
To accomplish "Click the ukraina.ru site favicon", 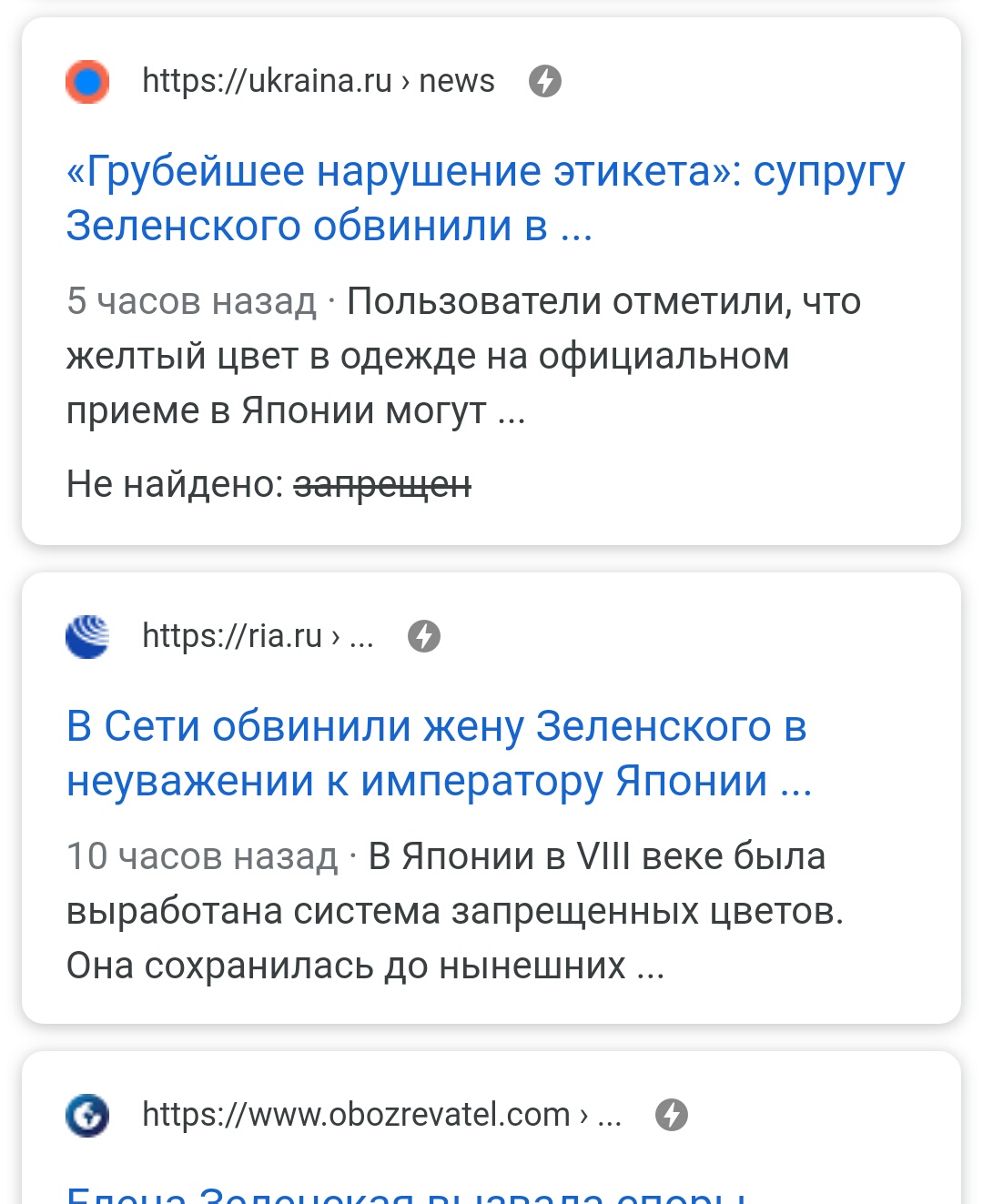I will (87, 82).
